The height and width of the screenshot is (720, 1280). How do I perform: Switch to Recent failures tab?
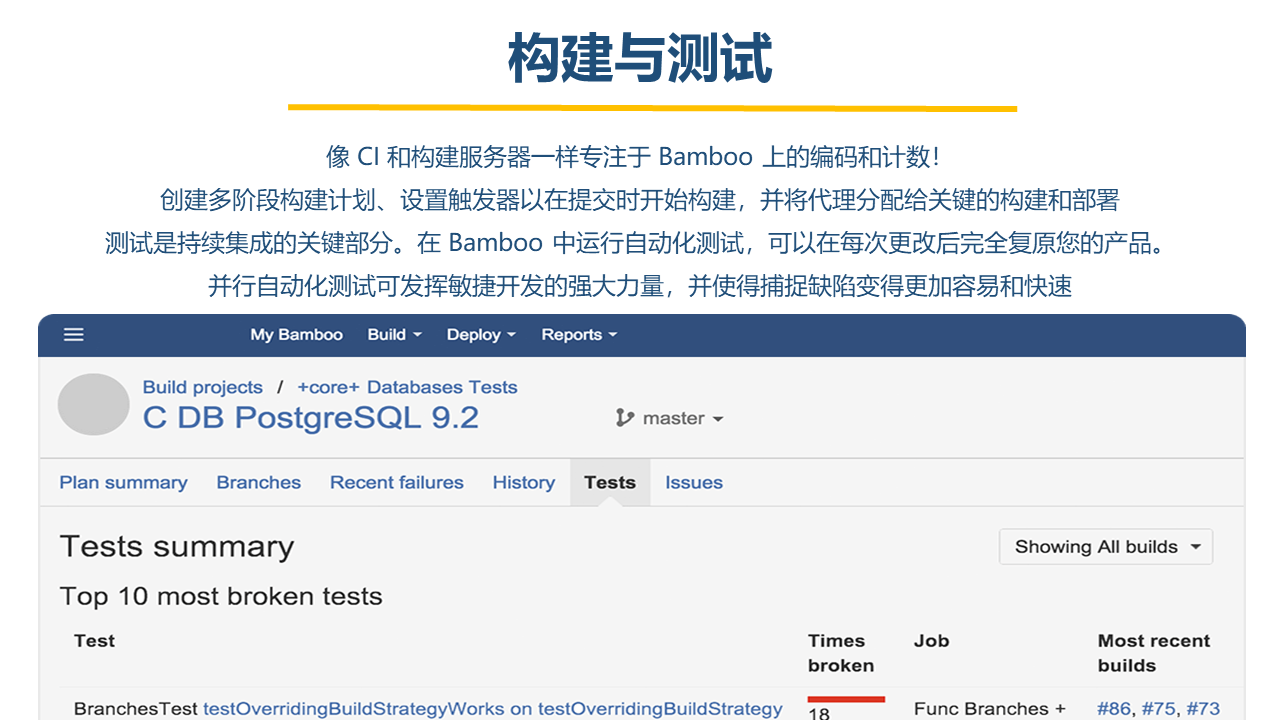(397, 482)
